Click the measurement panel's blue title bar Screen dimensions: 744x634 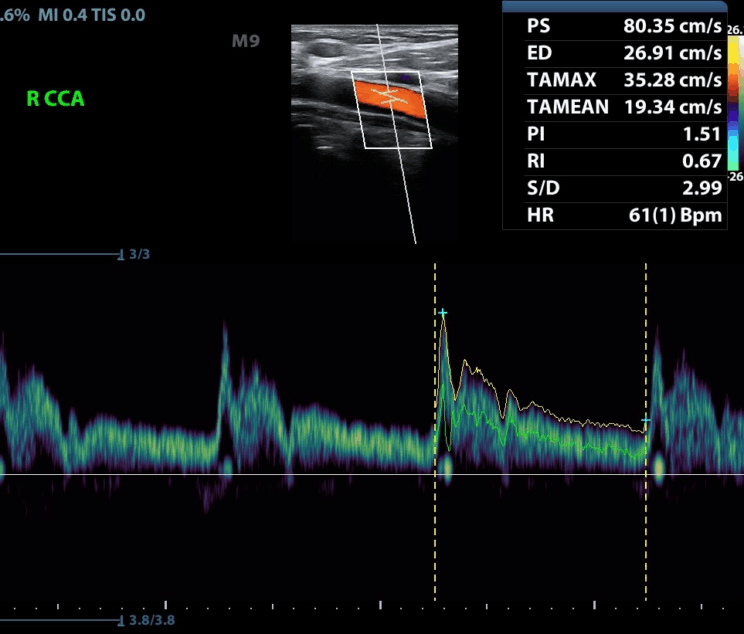(614, 6)
